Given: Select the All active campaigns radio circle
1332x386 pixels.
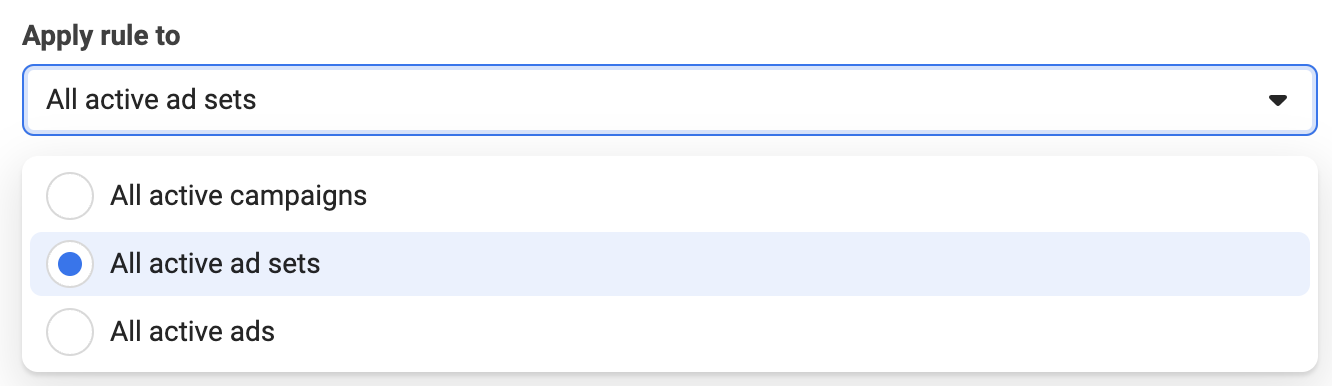Looking at the screenshot, I should point(70,196).
